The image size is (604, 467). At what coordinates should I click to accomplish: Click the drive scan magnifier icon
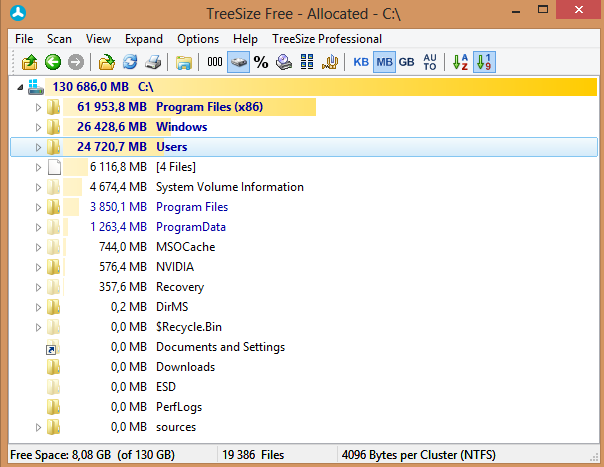[284, 62]
